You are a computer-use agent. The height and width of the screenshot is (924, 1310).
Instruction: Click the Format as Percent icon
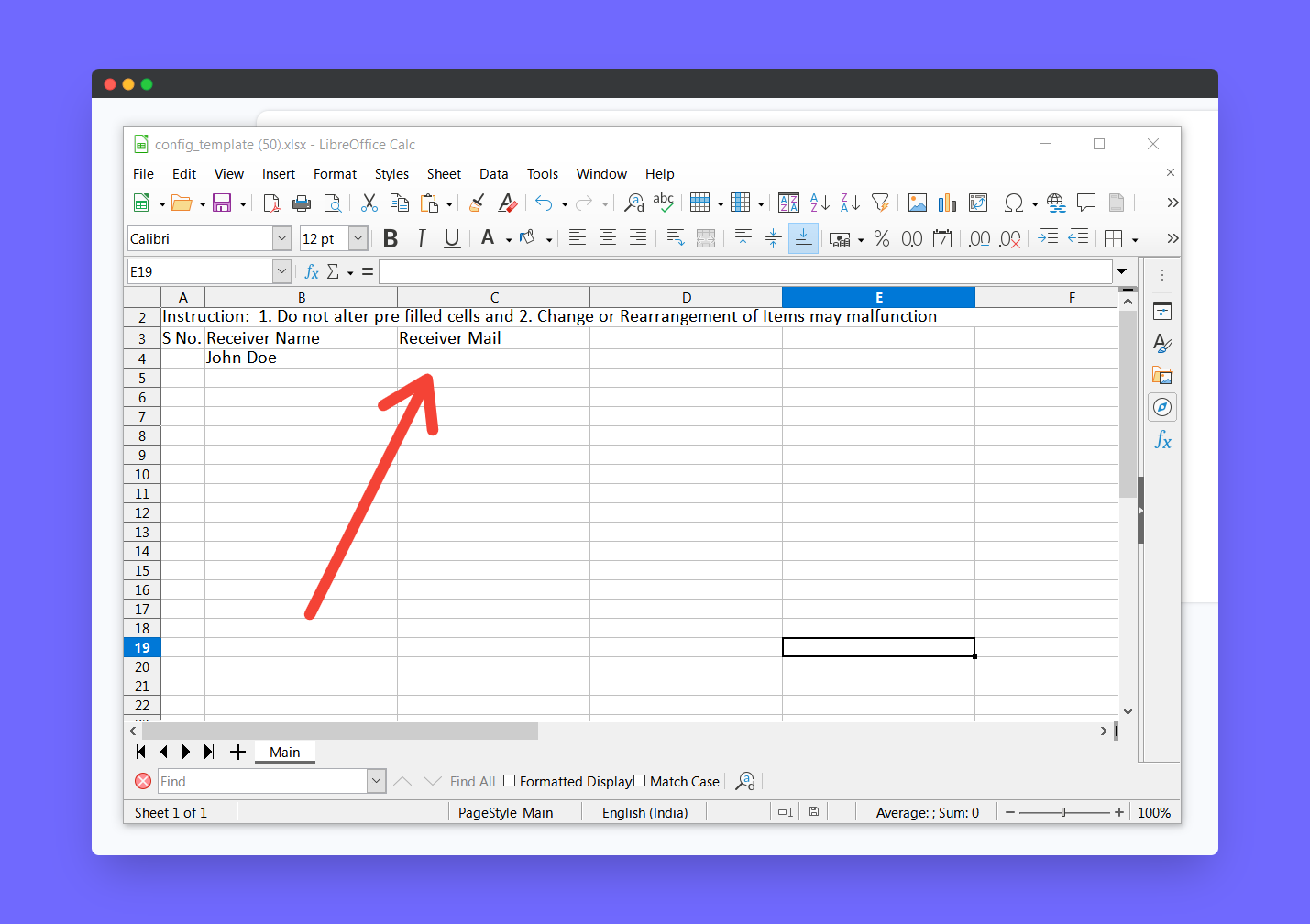click(882, 238)
